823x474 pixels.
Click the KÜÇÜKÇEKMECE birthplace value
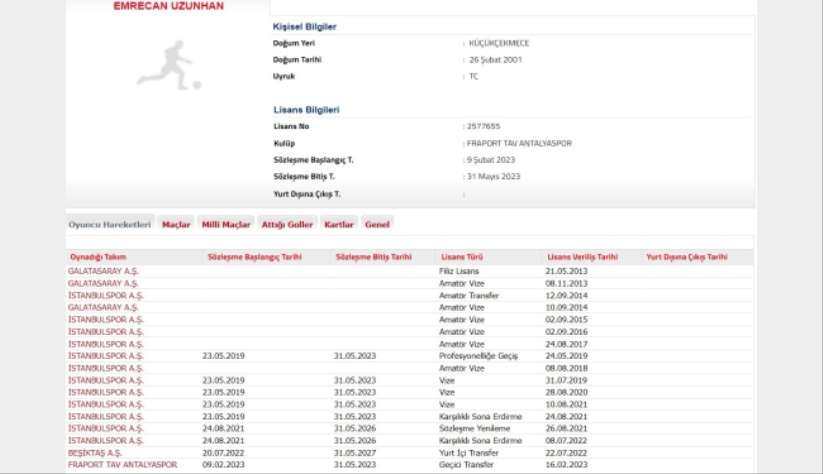click(499, 43)
